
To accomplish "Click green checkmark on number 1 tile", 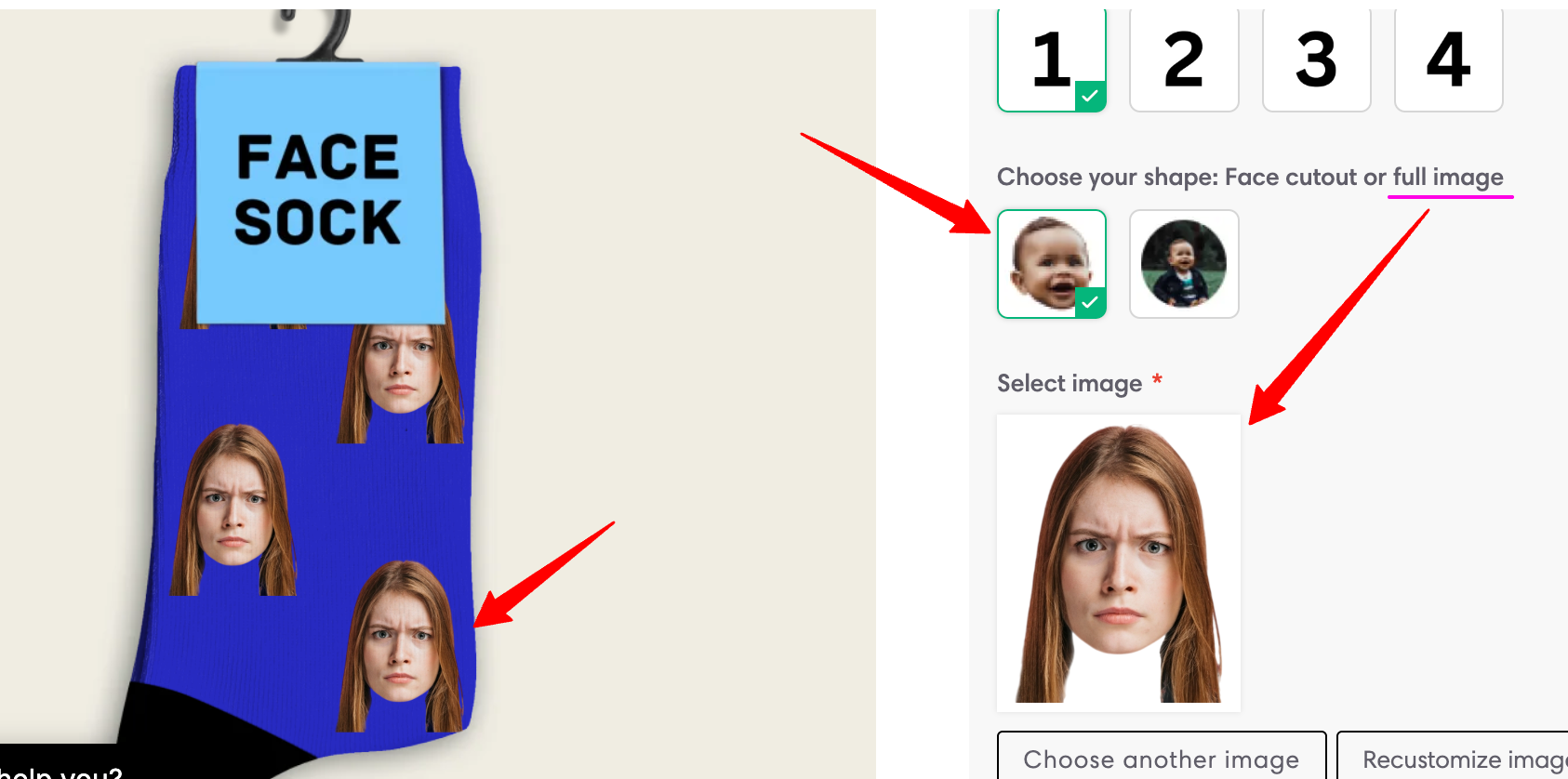I will (x=1090, y=96).
